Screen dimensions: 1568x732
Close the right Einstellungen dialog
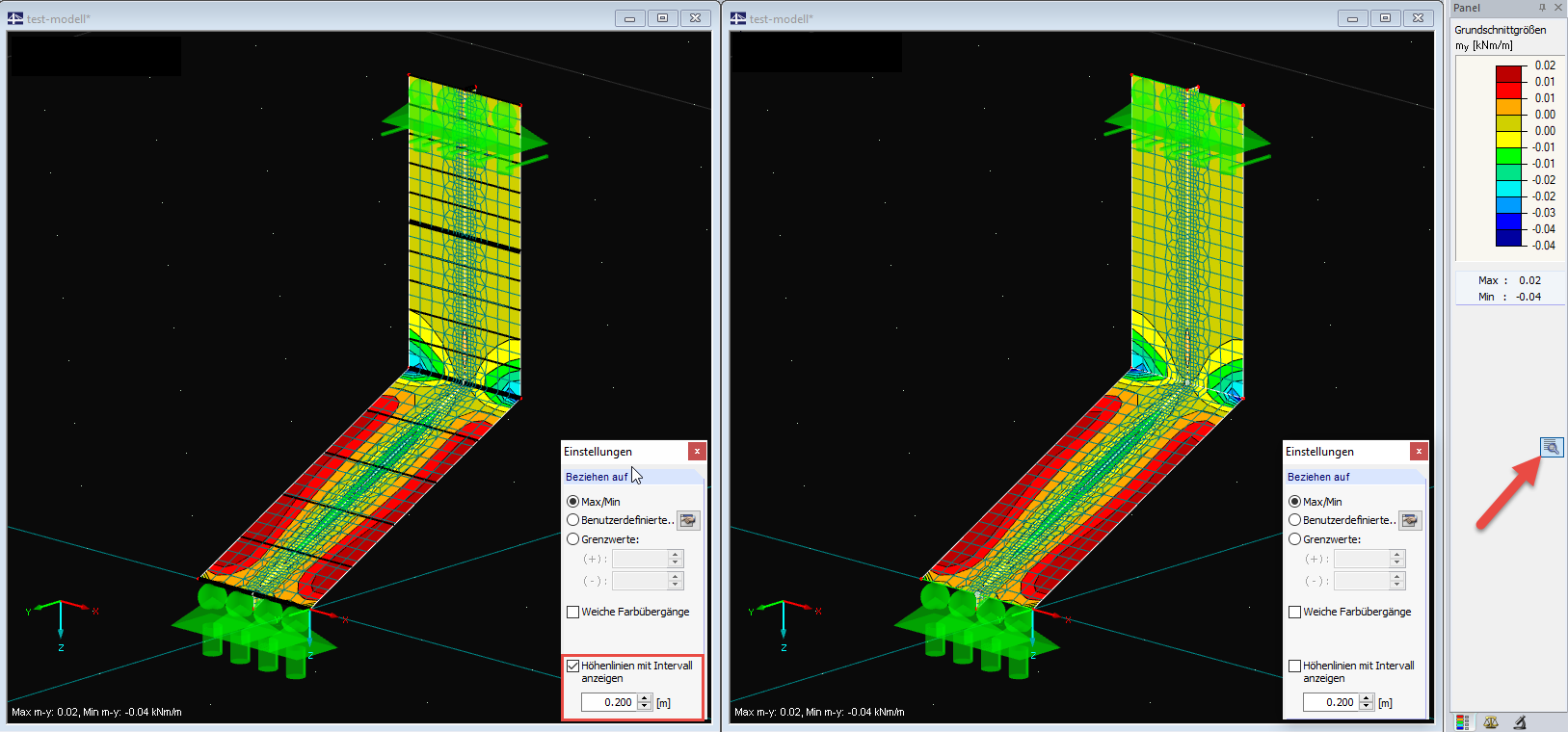(x=1419, y=451)
